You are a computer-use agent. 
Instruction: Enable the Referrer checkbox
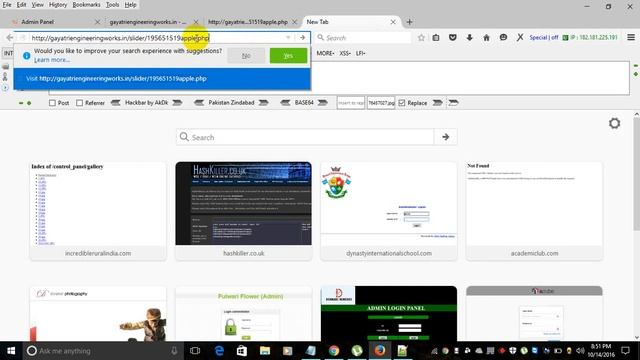point(80,103)
